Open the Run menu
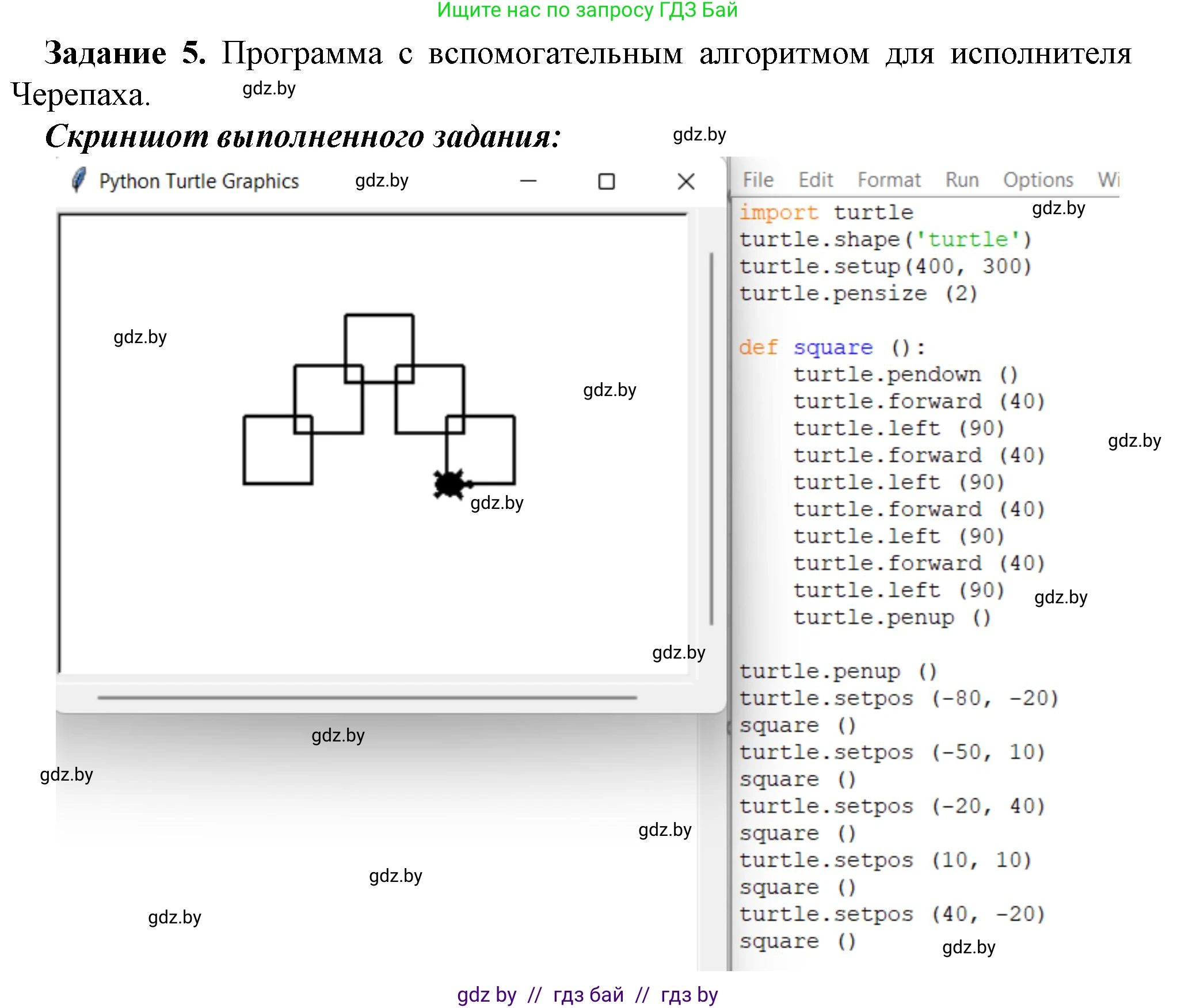The height and width of the screenshot is (1008, 1177). [x=962, y=180]
